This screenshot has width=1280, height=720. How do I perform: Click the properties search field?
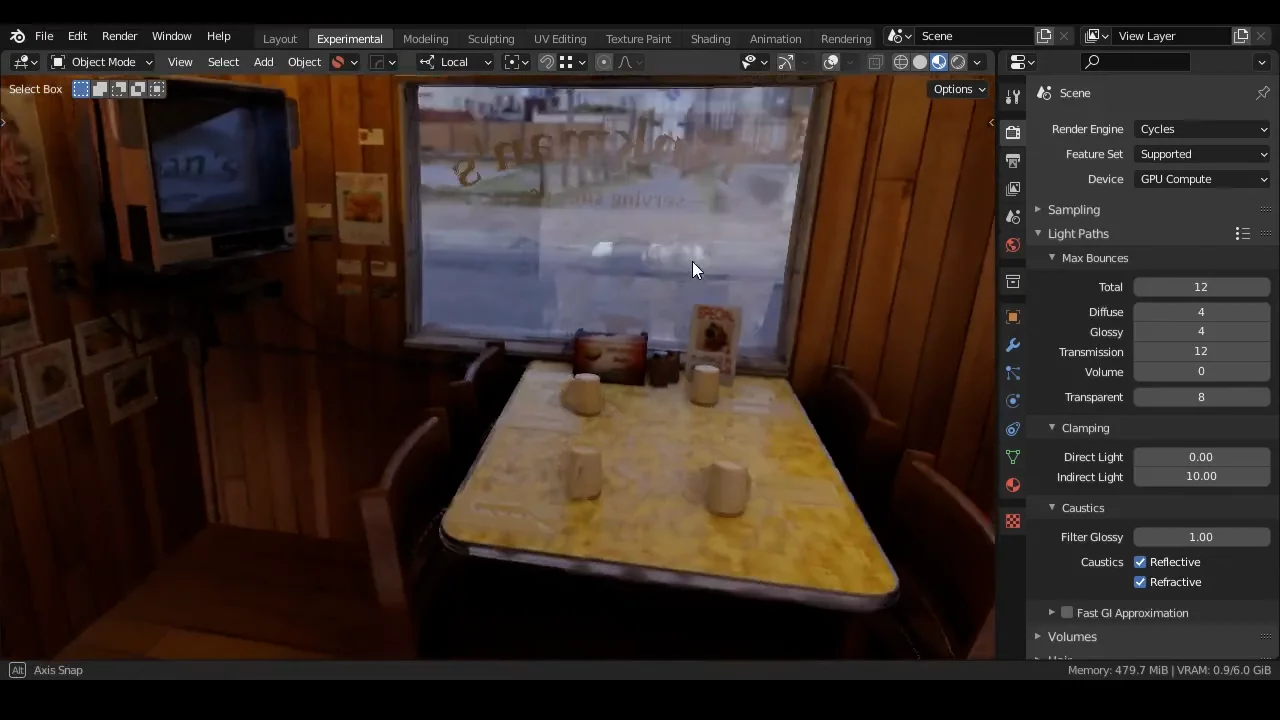(1137, 62)
